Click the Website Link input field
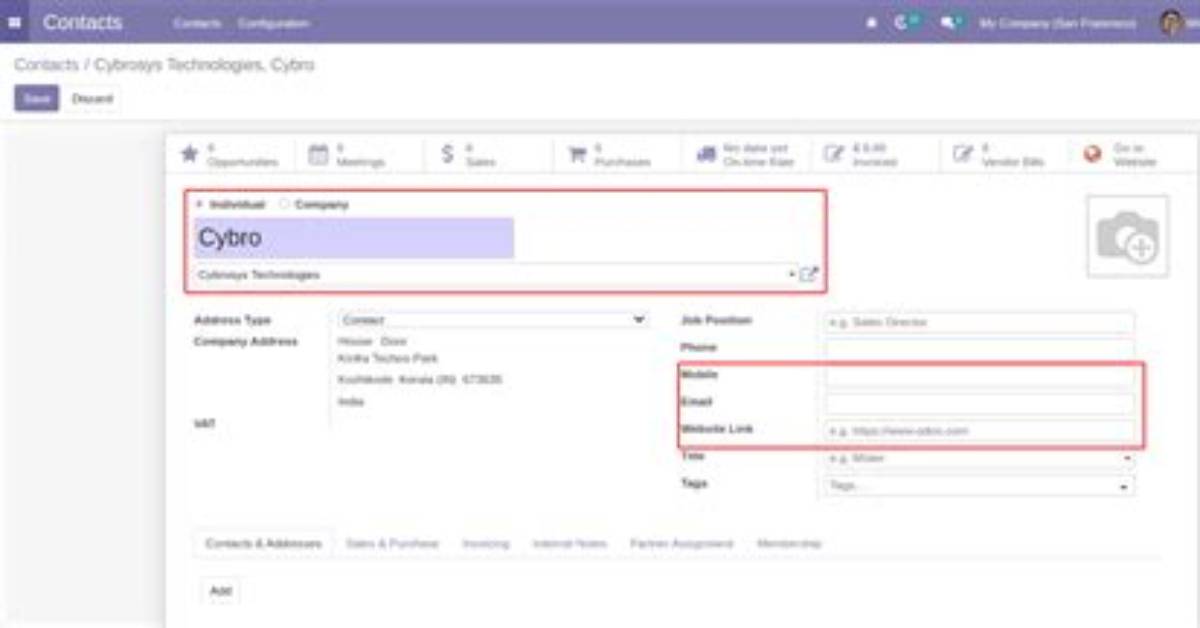The width and height of the screenshot is (1200, 628). click(x=980, y=431)
